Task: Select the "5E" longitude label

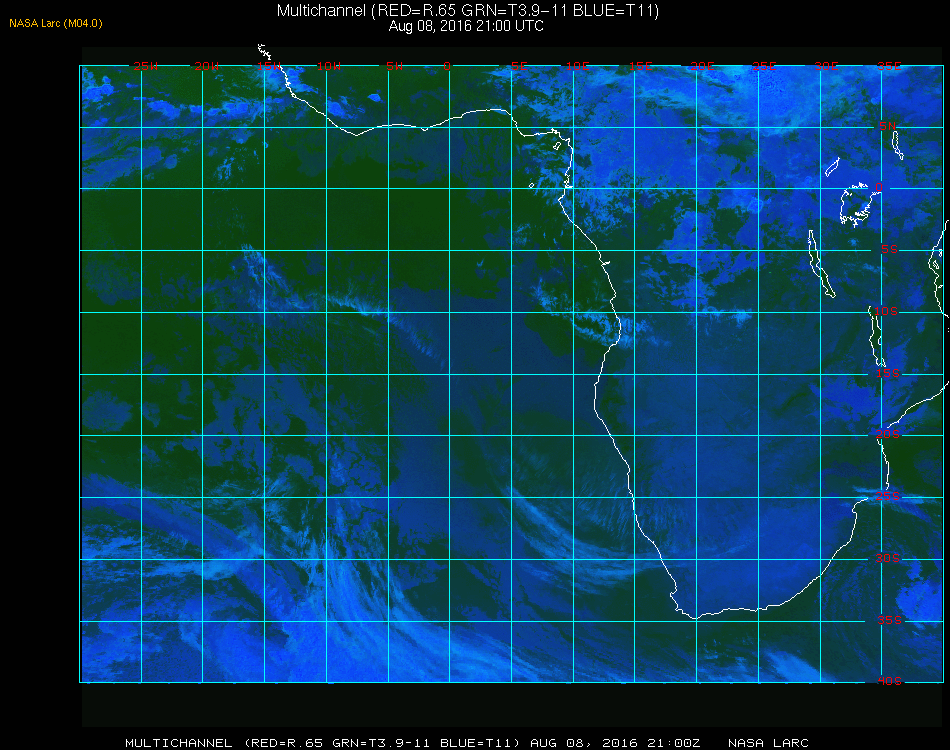Action: point(519,66)
